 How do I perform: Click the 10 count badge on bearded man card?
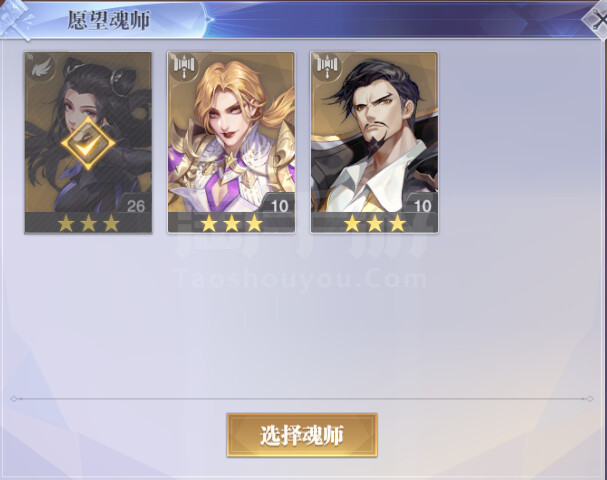pos(422,206)
